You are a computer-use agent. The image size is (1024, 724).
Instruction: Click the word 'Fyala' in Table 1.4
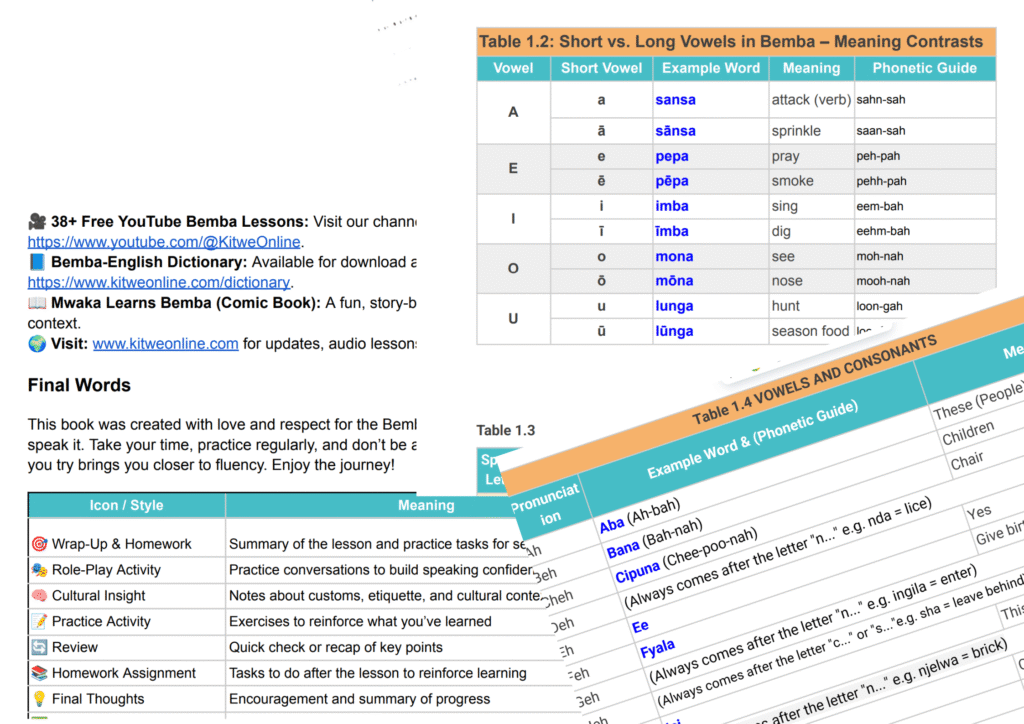click(x=657, y=649)
